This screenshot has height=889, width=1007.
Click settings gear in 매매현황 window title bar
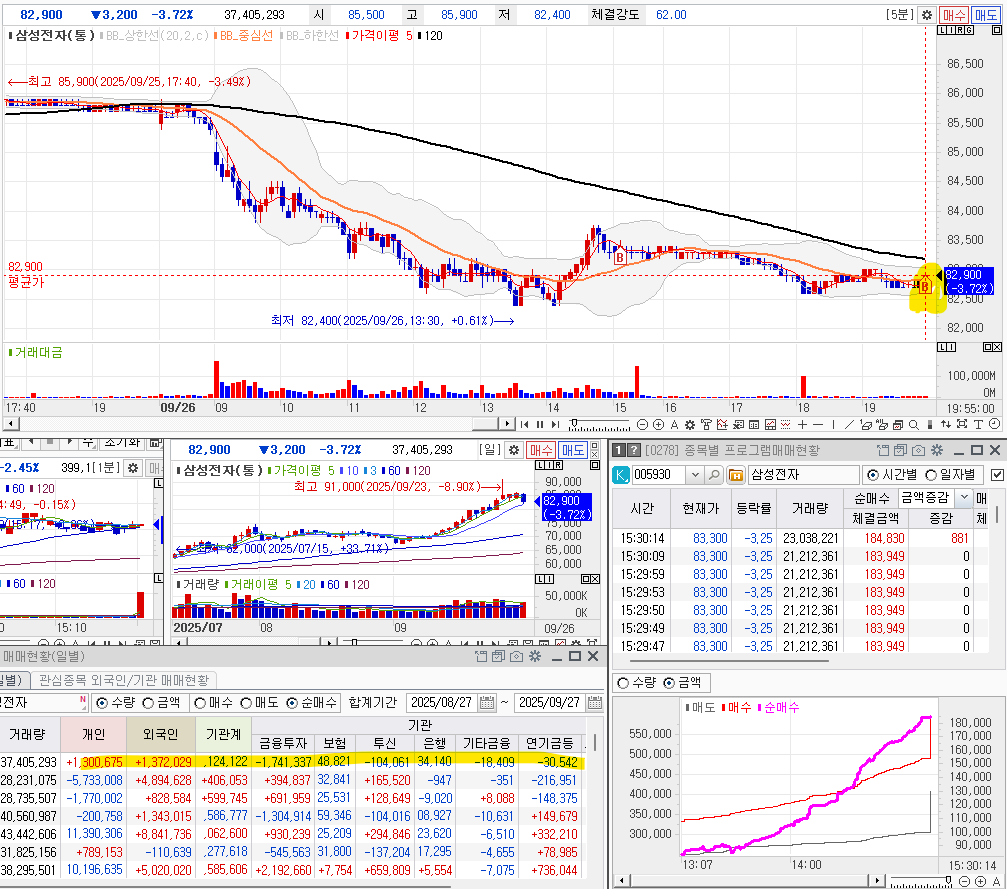(x=535, y=656)
